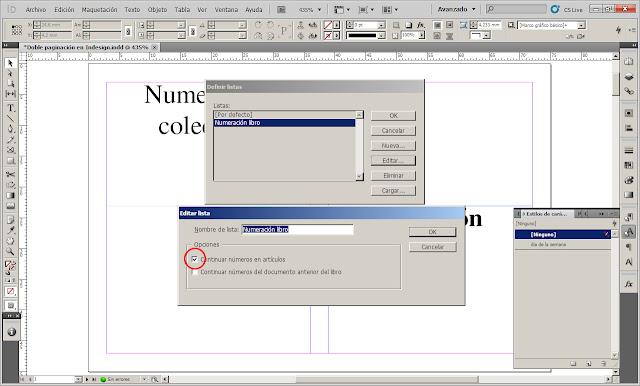Select the Gap tool
Viewport: 640px width, 386px height.
pyautogui.click(x=11, y=93)
